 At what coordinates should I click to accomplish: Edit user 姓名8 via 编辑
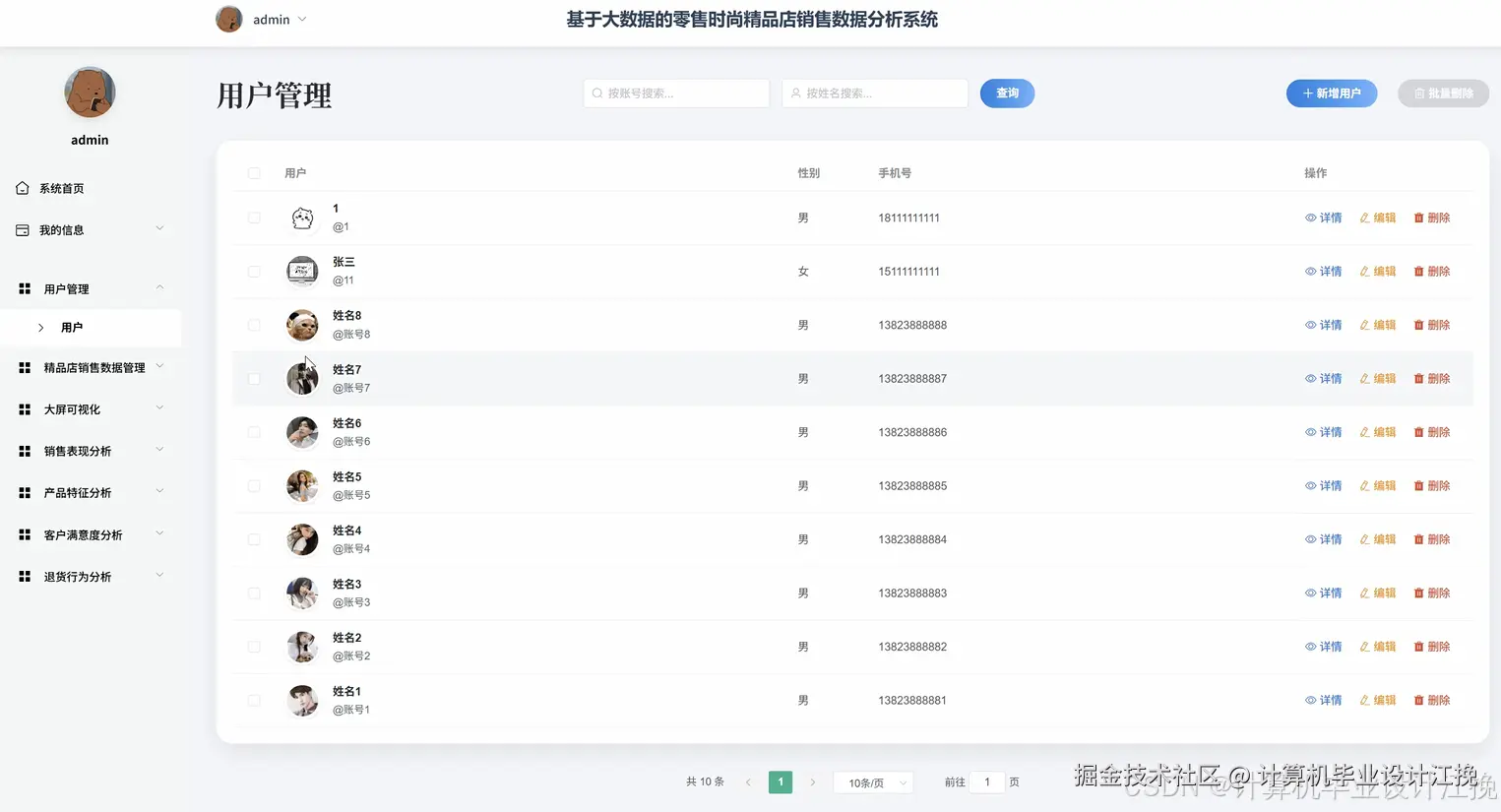coord(1378,325)
